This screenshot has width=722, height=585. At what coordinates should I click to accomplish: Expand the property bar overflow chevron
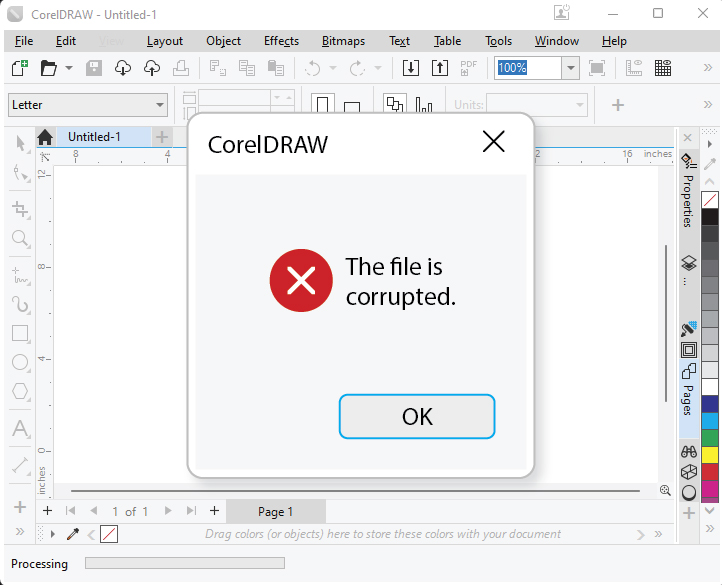[708, 105]
